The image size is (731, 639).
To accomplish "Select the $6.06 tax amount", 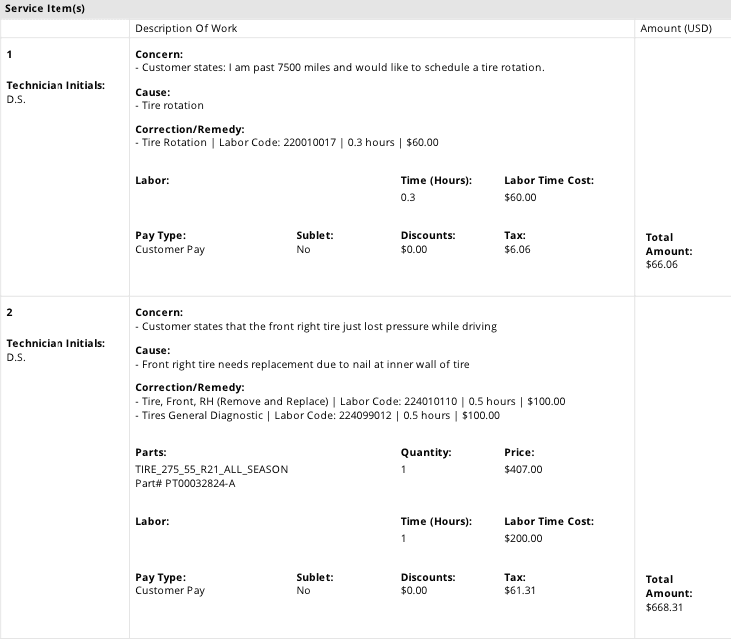I will tap(517, 249).
